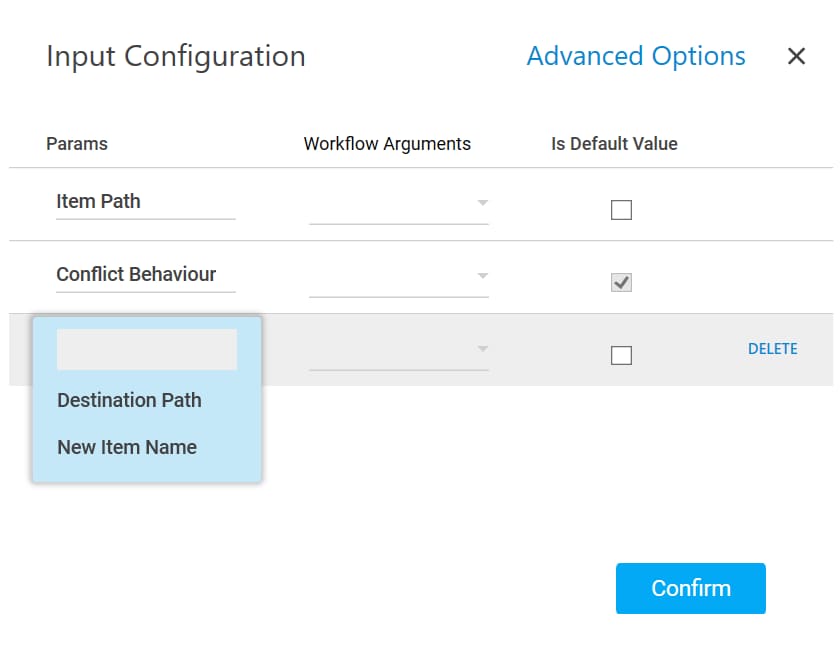The image size is (840, 651).
Task: Close the Input Configuration dialog
Action: [796, 56]
